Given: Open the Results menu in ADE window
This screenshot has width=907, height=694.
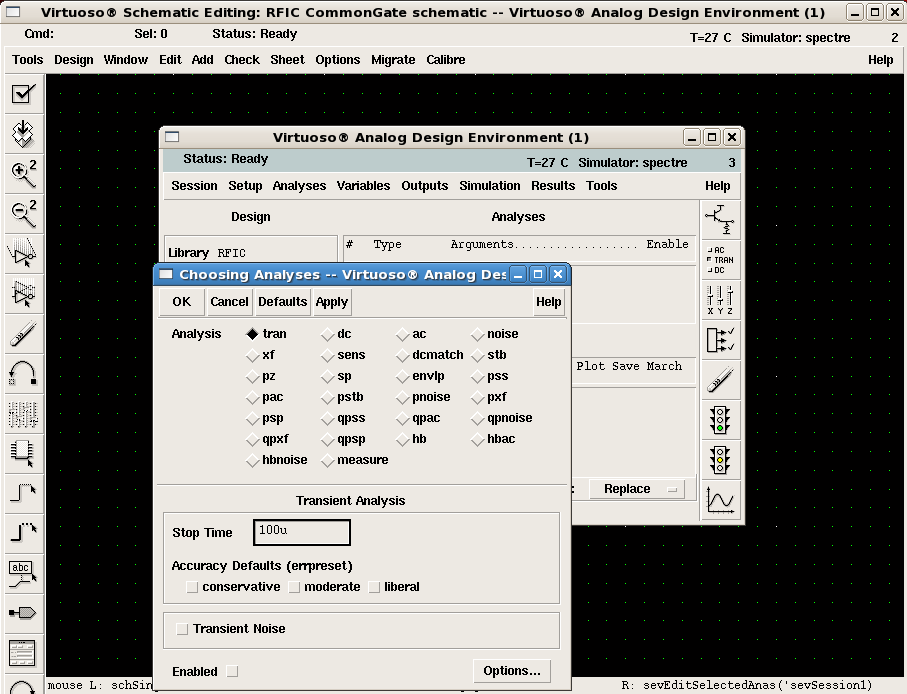Looking at the screenshot, I should 553,186.
